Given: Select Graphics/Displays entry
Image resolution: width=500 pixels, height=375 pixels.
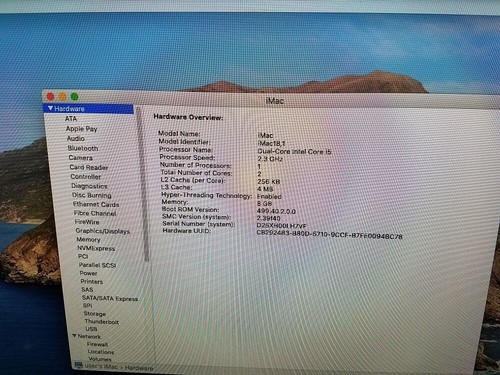Looking at the screenshot, I should [103, 231].
